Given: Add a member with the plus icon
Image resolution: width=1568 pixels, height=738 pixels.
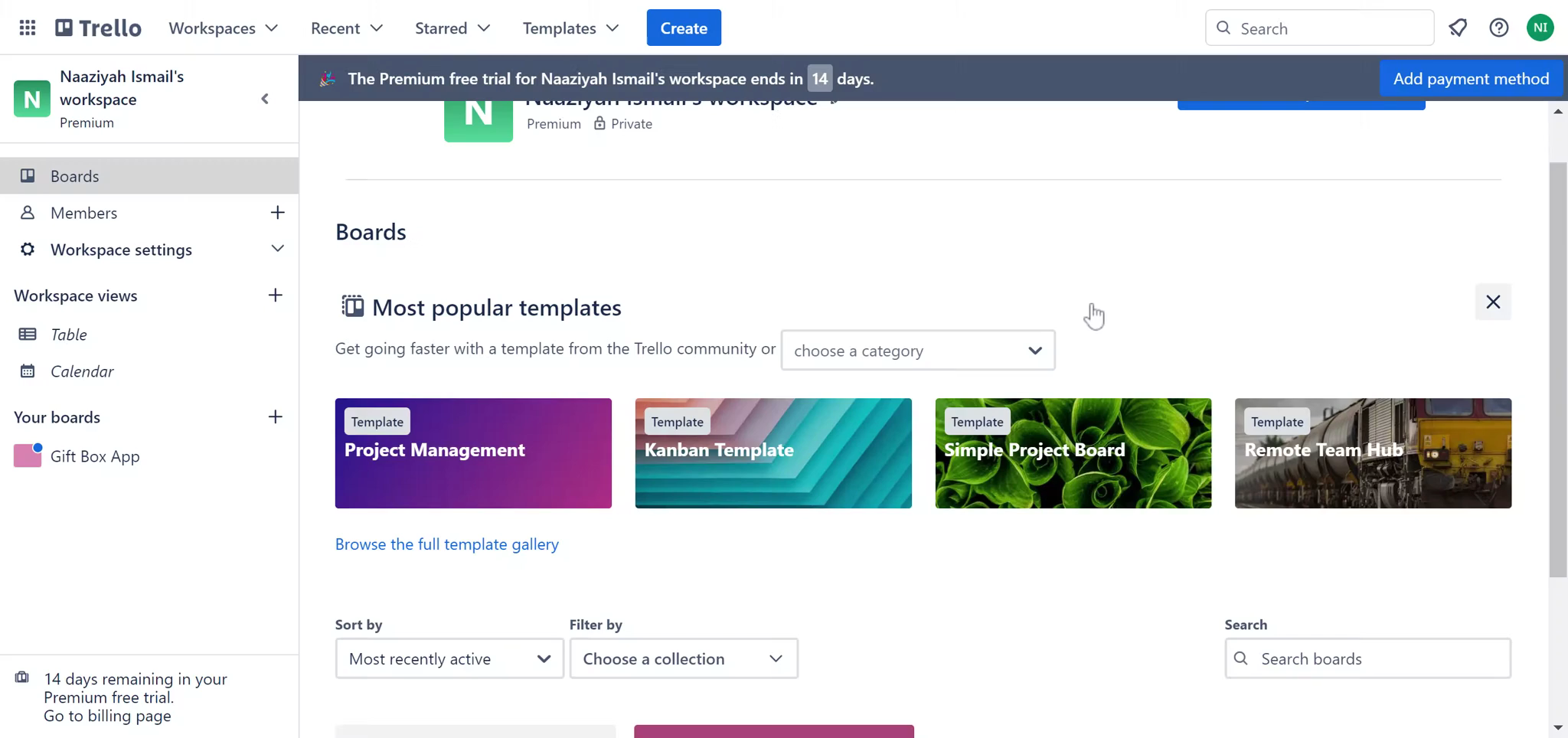Looking at the screenshot, I should [277, 213].
